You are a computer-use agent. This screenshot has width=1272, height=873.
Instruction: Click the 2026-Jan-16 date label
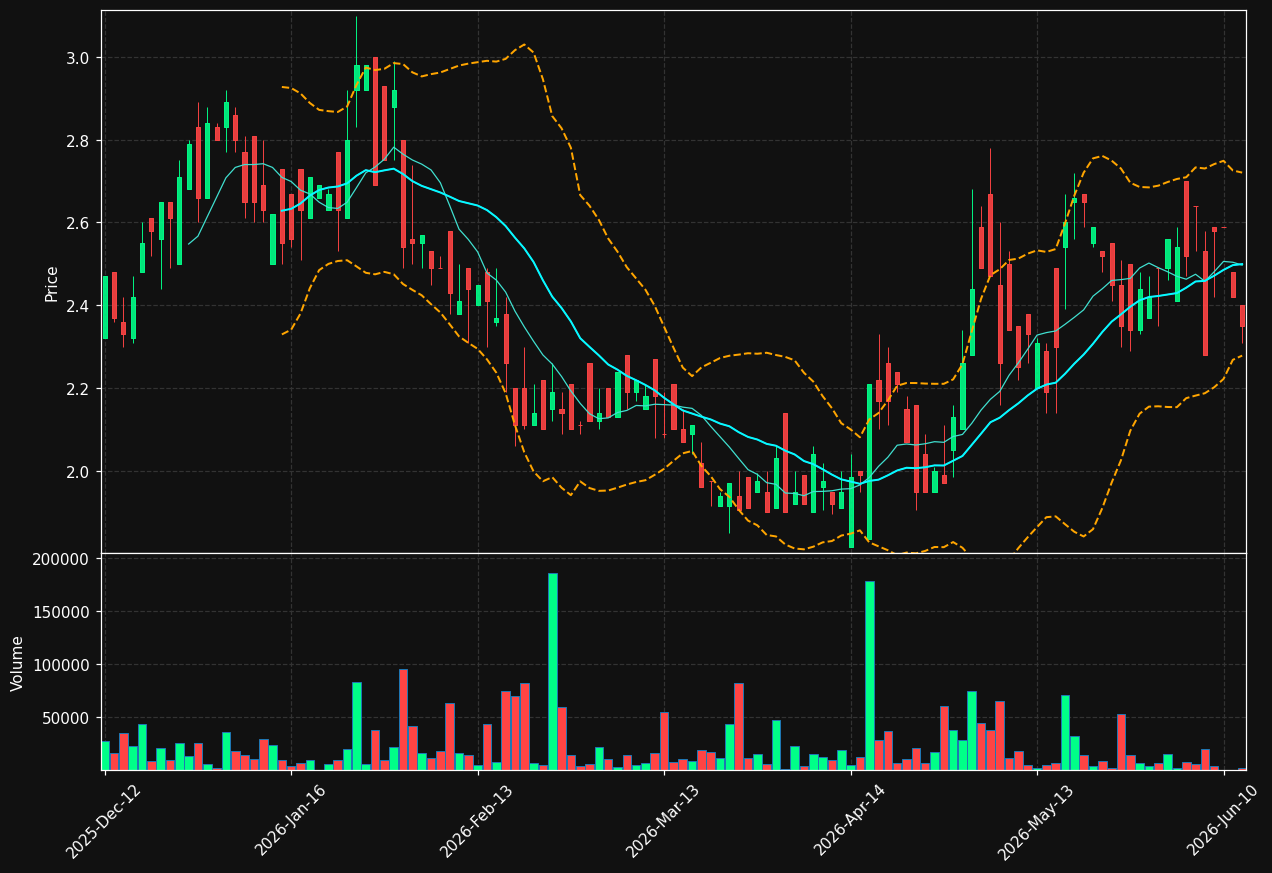(x=290, y=821)
